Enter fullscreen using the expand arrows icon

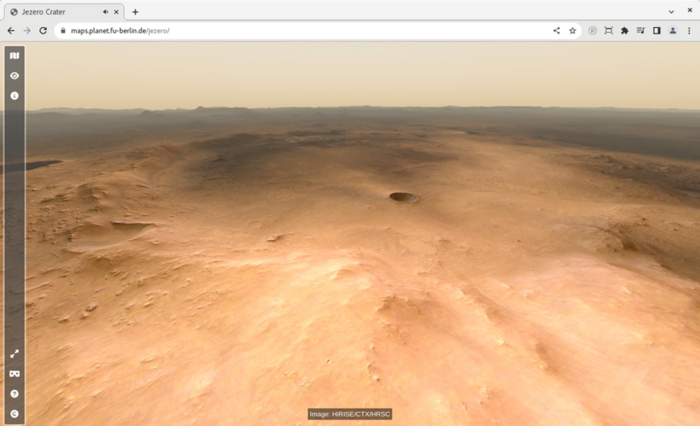(x=14, y=354)
